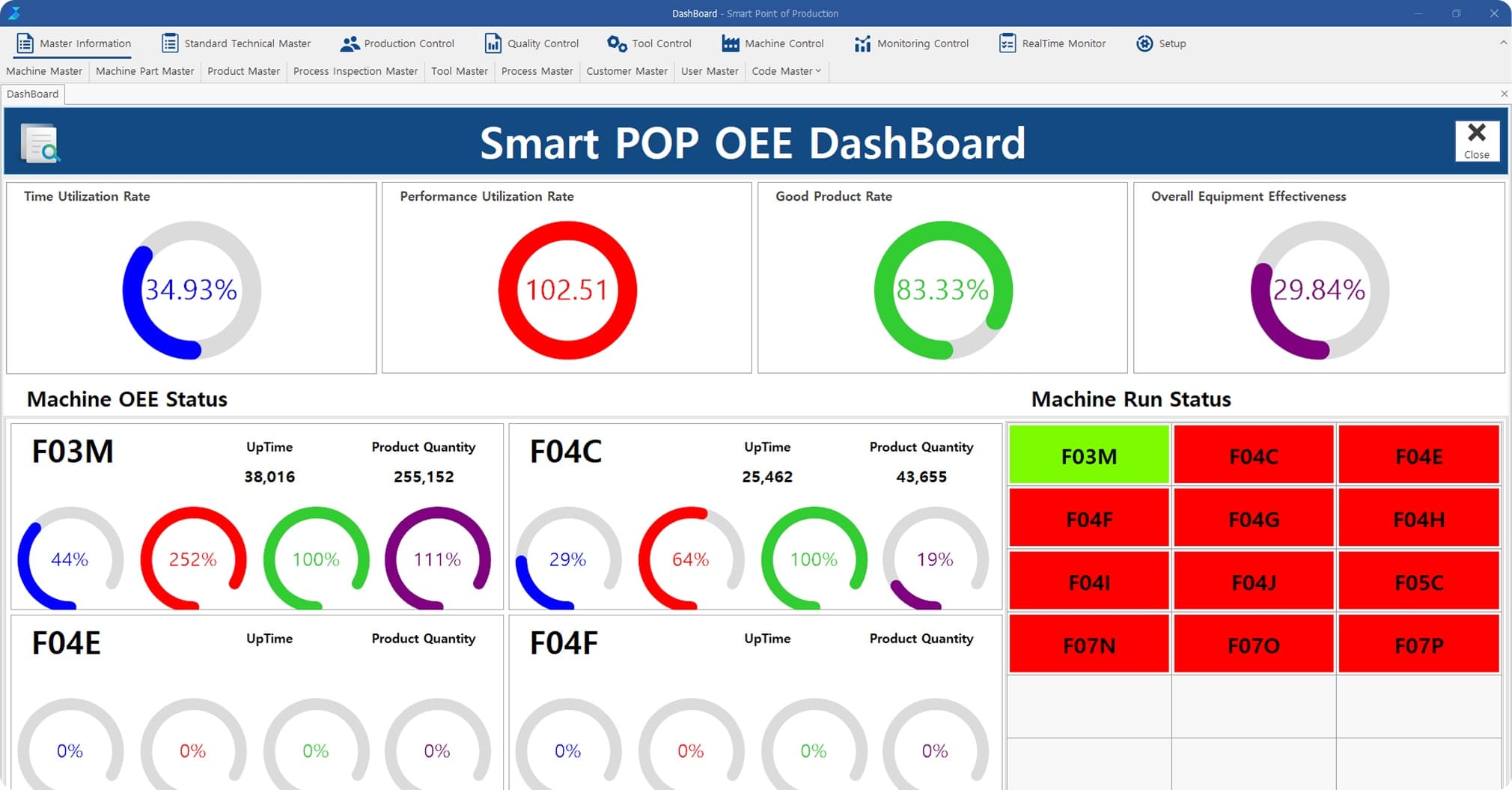1512x790 pixels.
Task: Open the Code Master dropdown
Action: [785, 71]
